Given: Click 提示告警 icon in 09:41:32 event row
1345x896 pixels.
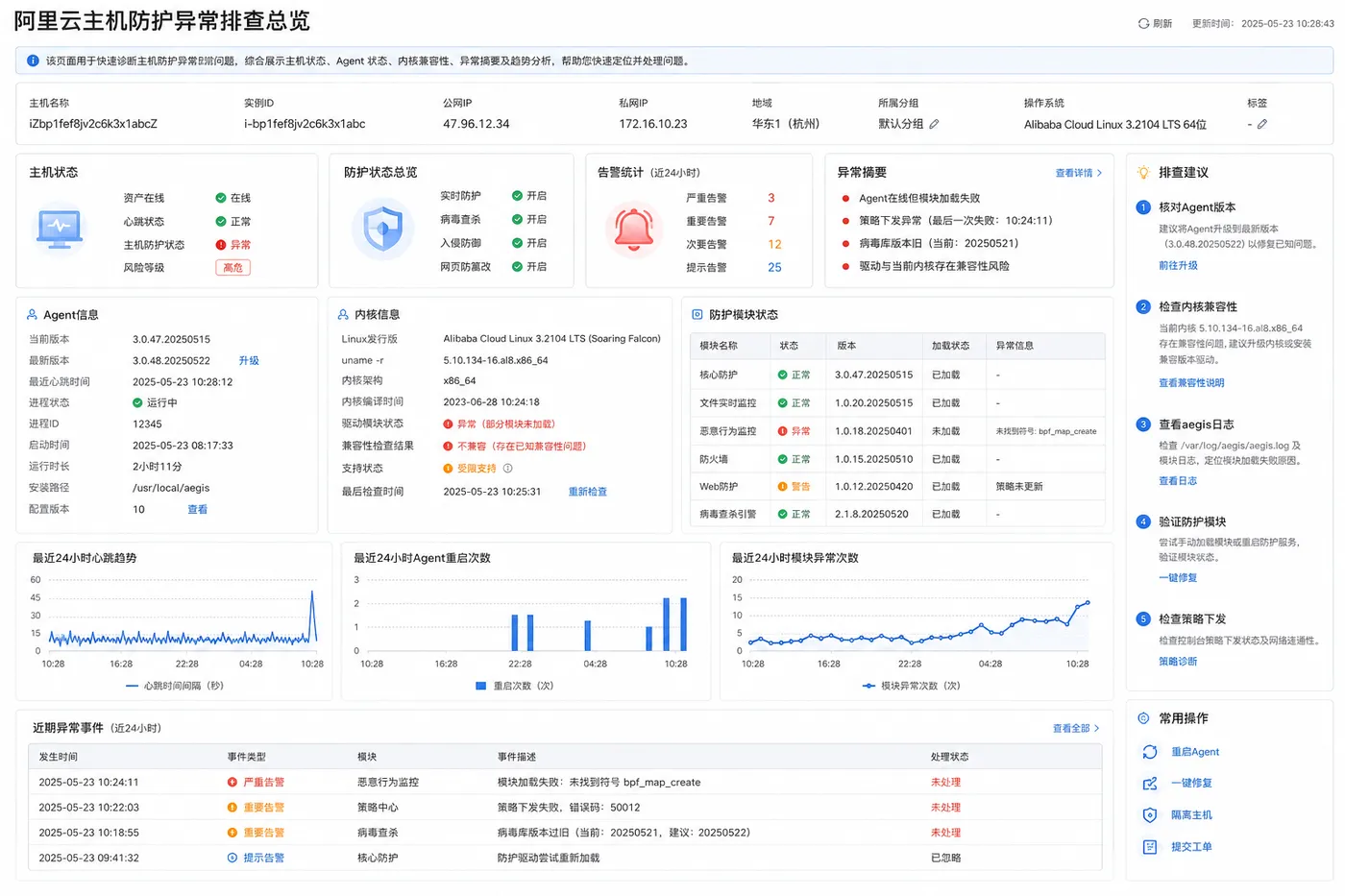Looking at the screenshot, I should tap(232, 859).
